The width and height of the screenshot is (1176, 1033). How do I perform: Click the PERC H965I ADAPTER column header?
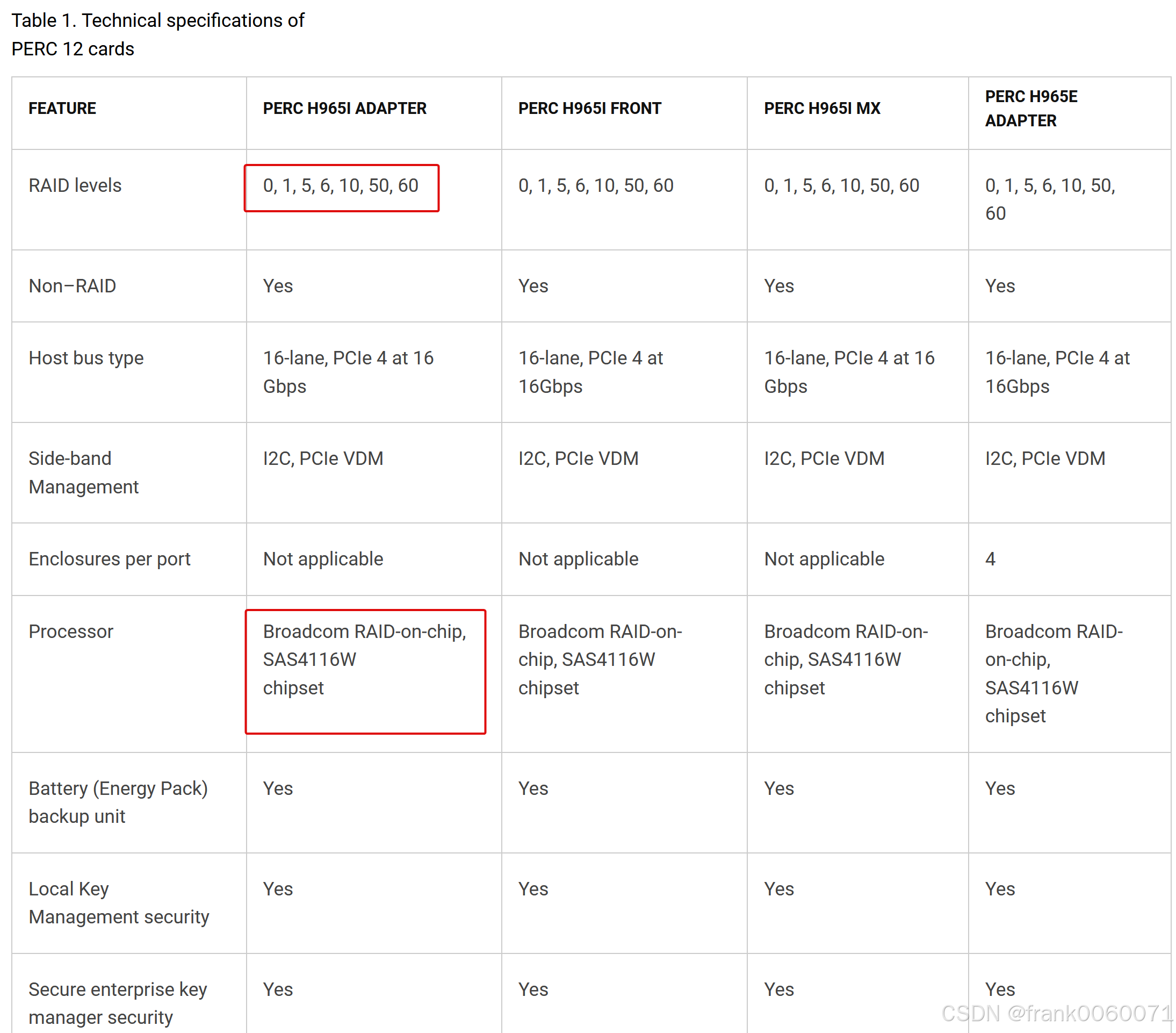point(344,108)
